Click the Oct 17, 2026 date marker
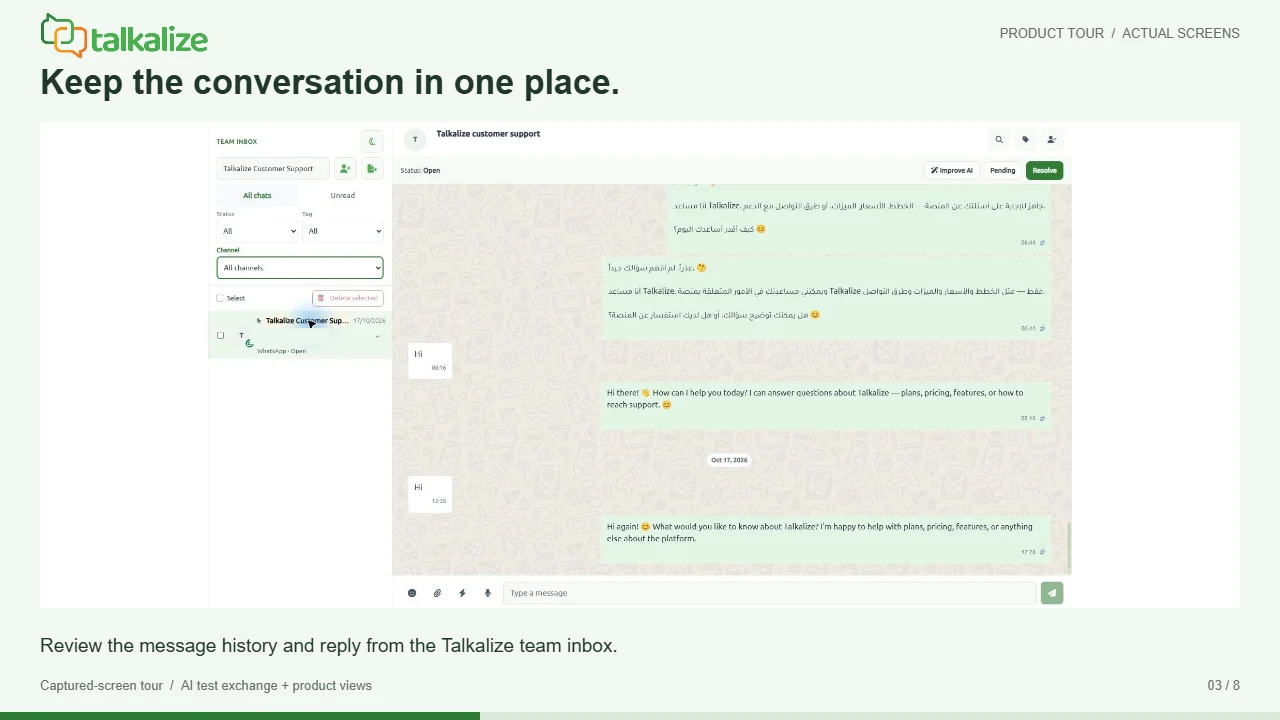The height and width of the screenshot is (720, 1280). coord(729,460)
